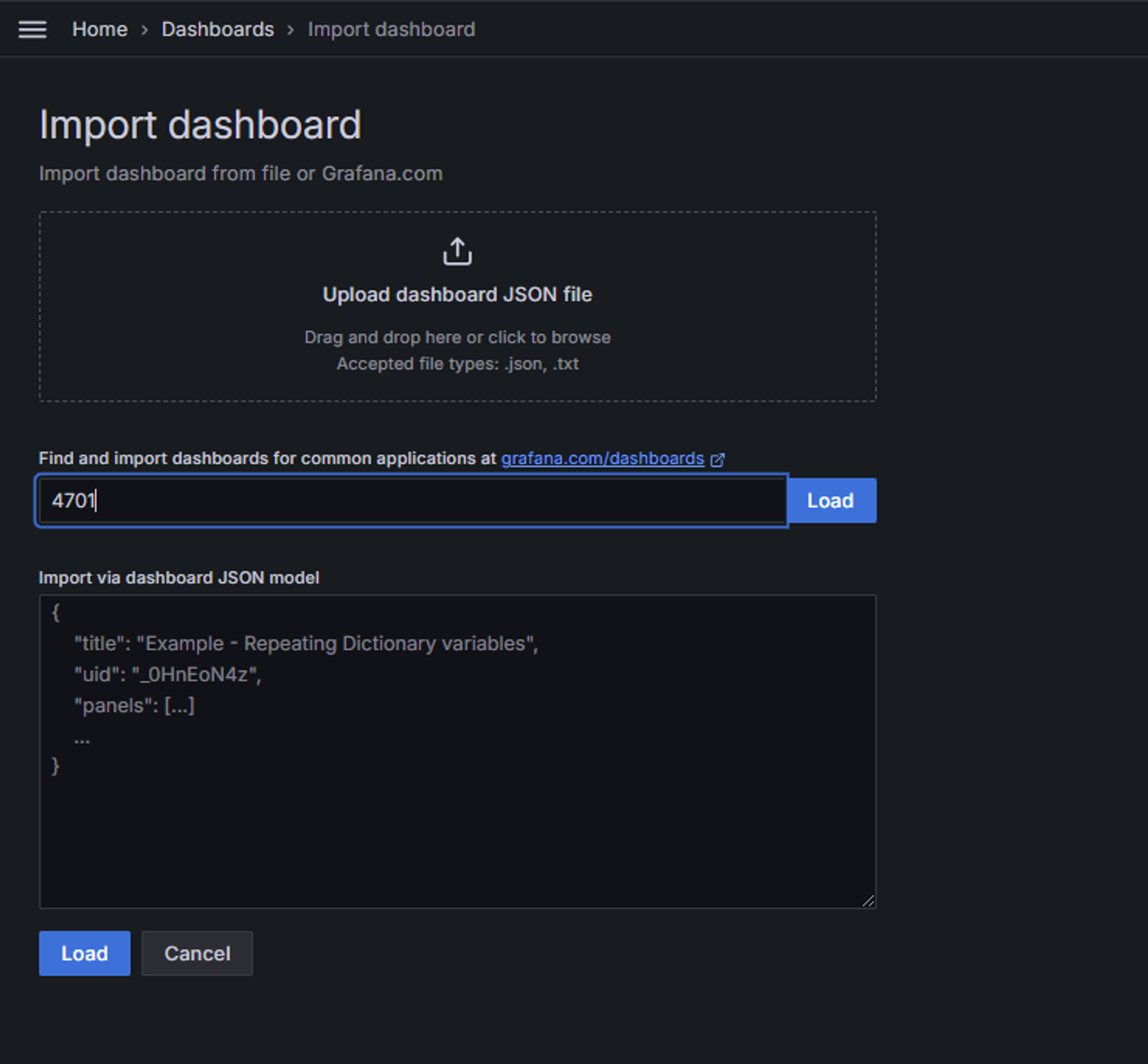Click the external link icon beside grafana.com/dashboards

(717, 460)
